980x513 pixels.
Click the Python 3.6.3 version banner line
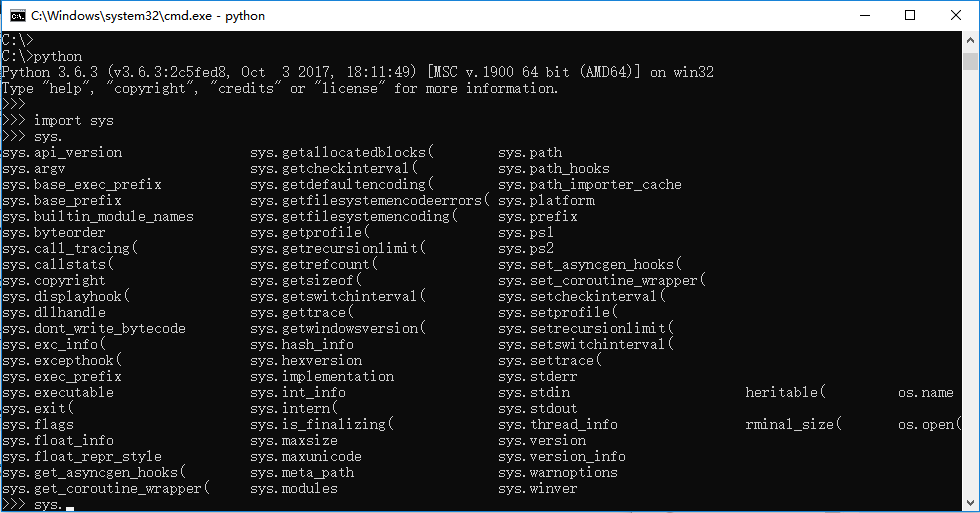tap(358, 72)
